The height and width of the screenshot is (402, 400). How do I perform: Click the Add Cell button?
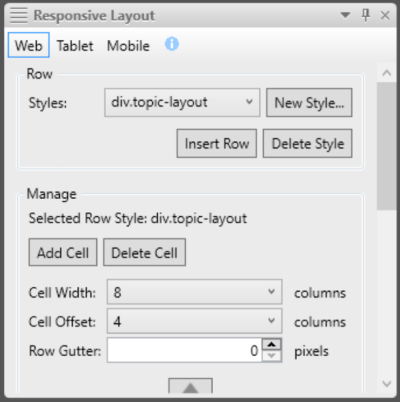[x=63, y=252]
